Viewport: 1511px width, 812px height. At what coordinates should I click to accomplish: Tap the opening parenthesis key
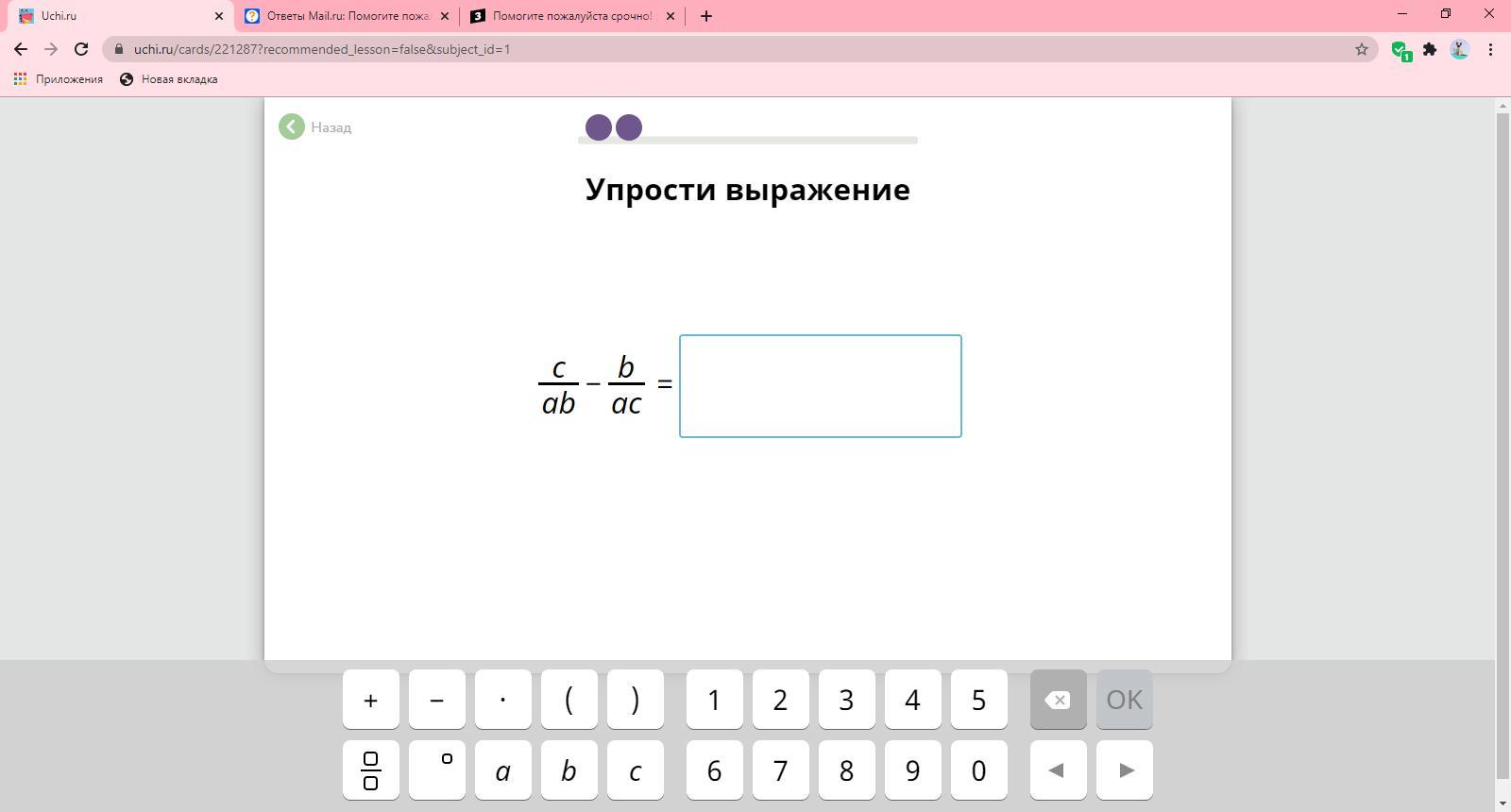(x=569, y=700)
